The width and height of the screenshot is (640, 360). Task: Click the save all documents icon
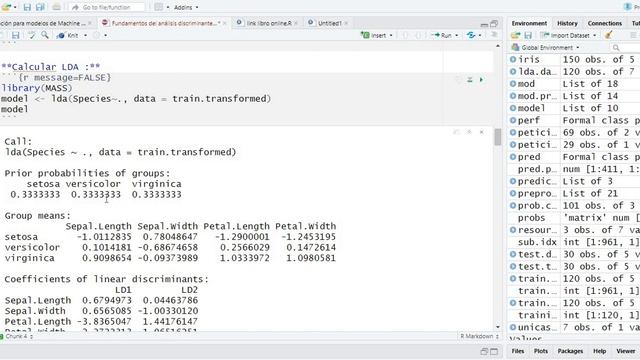pyautogui.click(x=40, y=7)
